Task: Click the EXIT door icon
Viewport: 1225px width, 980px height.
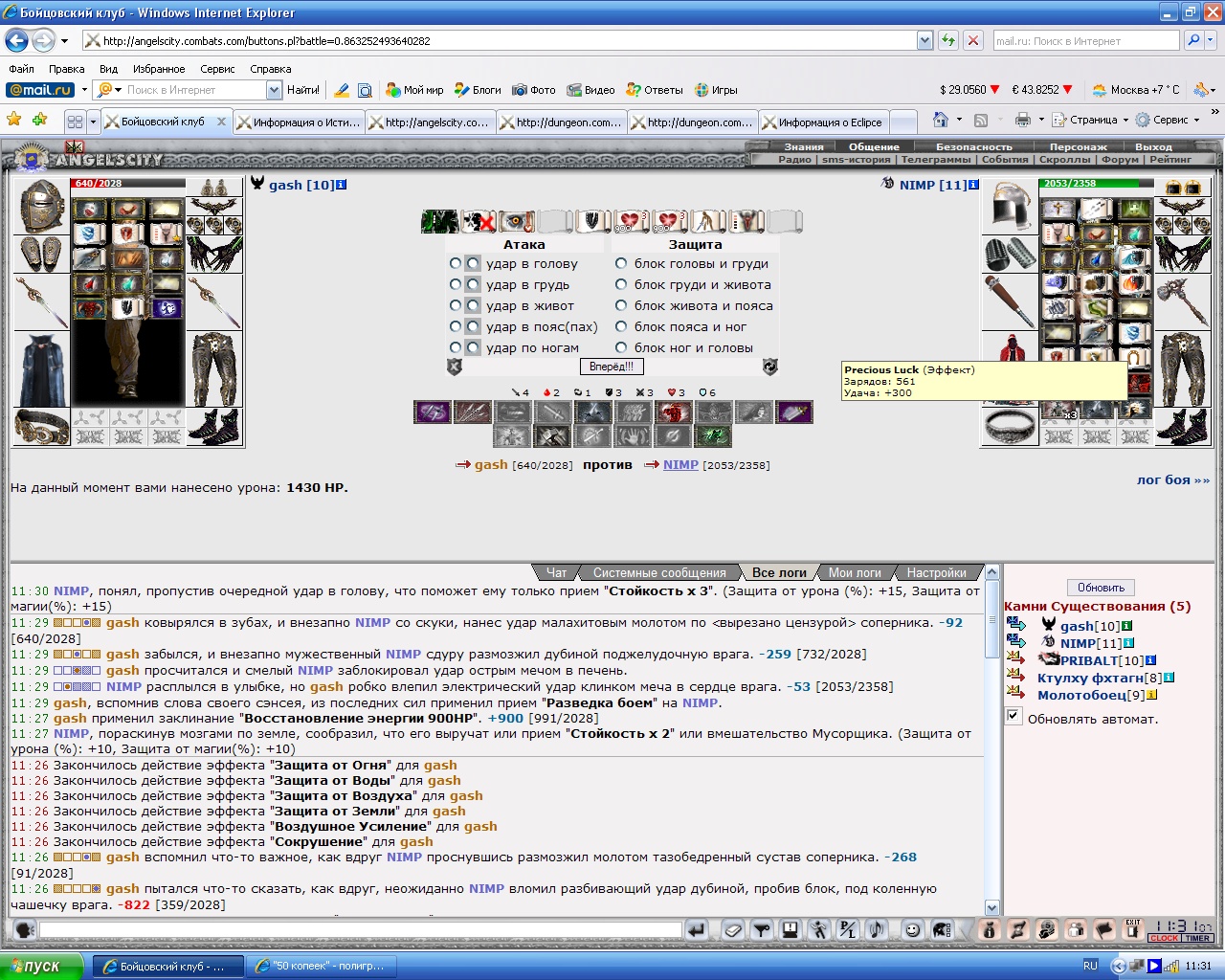Action: (1132, 929)
